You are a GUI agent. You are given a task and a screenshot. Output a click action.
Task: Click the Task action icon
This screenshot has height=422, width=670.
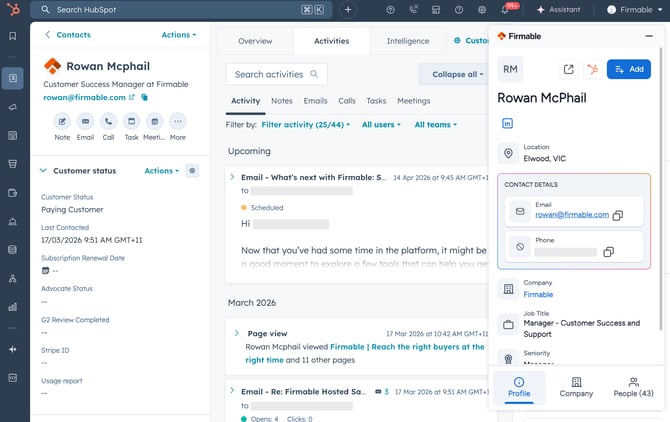pos(132,121)
